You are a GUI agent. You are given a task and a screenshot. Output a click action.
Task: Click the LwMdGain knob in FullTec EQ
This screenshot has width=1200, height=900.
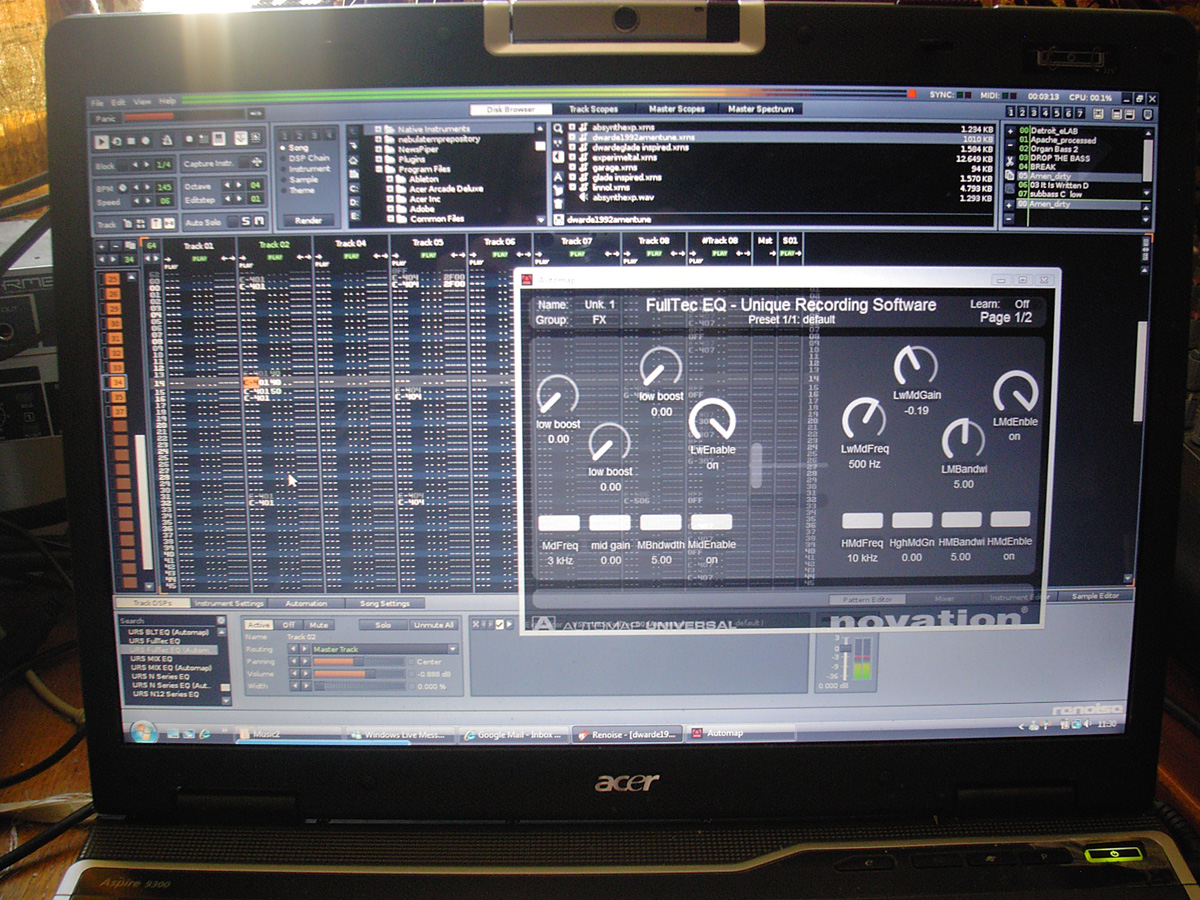coord(914,366)
